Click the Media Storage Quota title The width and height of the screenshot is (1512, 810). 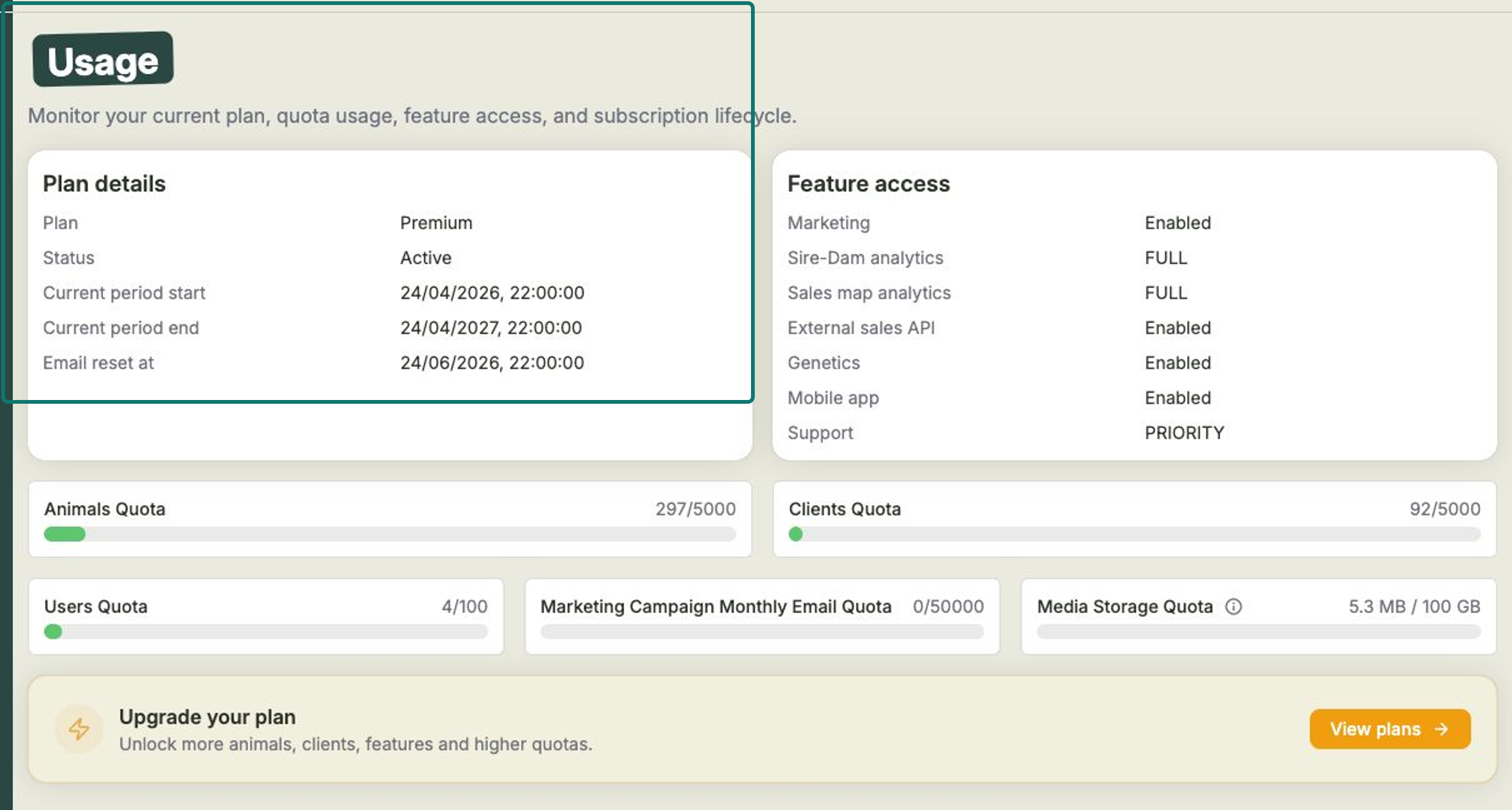click(x=1125, y=607)
